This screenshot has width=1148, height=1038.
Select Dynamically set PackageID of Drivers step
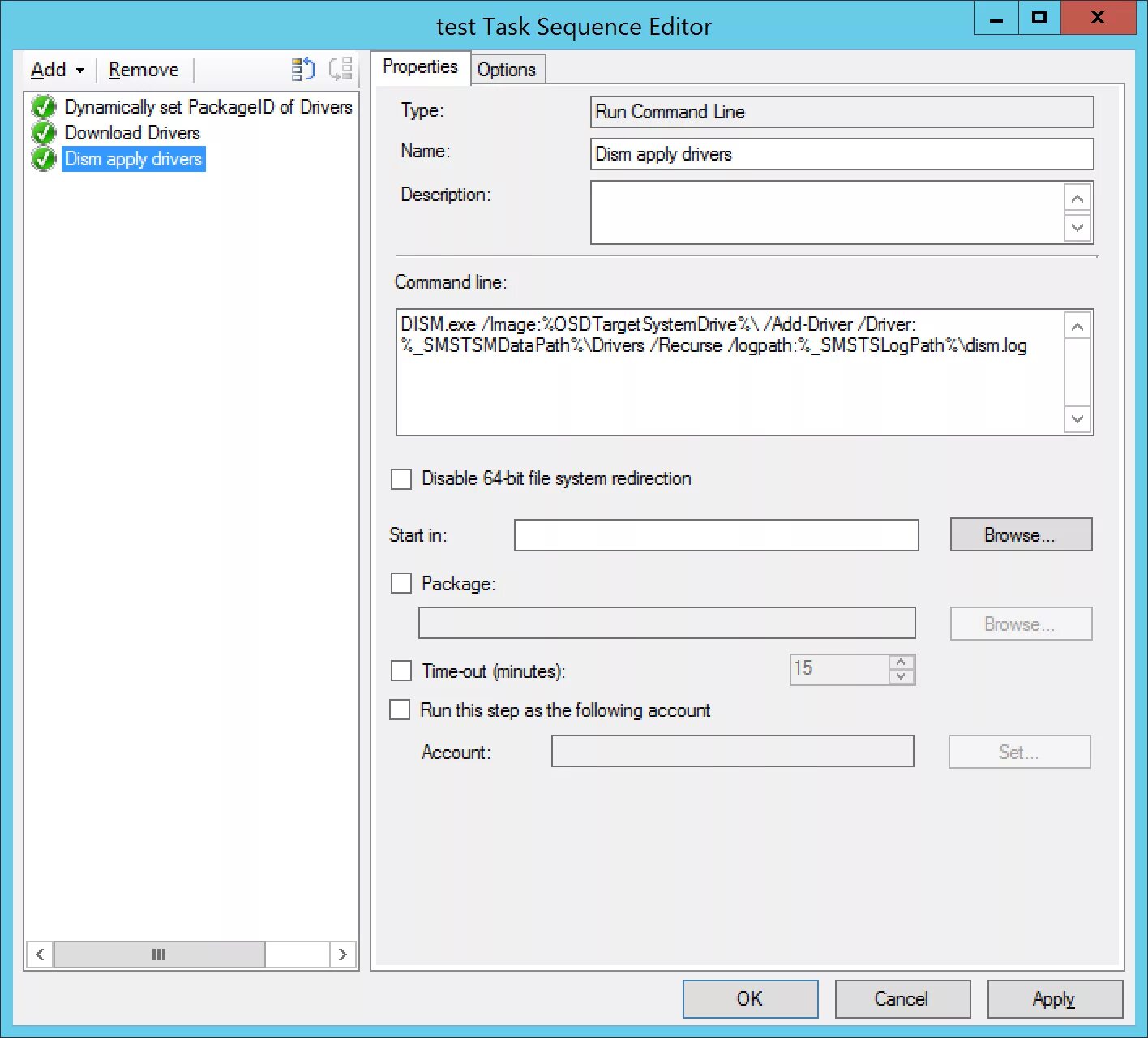point(208,107)
